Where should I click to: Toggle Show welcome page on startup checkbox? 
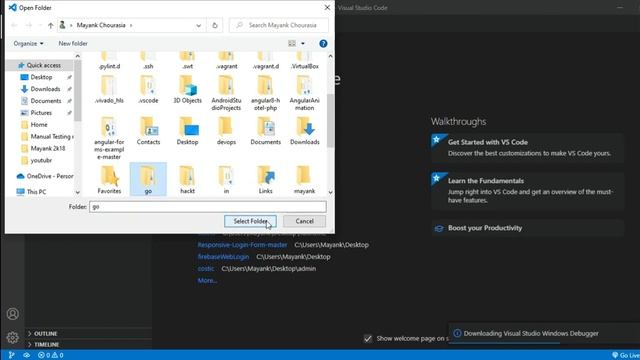click(368, 338)
